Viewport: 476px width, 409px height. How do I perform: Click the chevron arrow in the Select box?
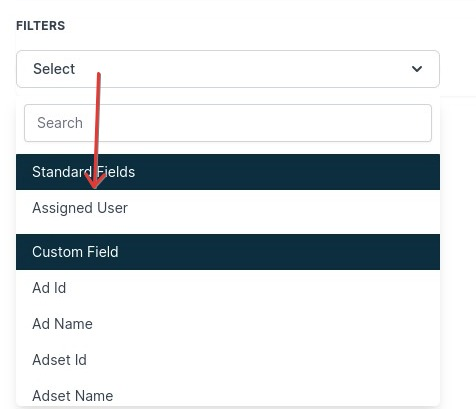(417, 69)
